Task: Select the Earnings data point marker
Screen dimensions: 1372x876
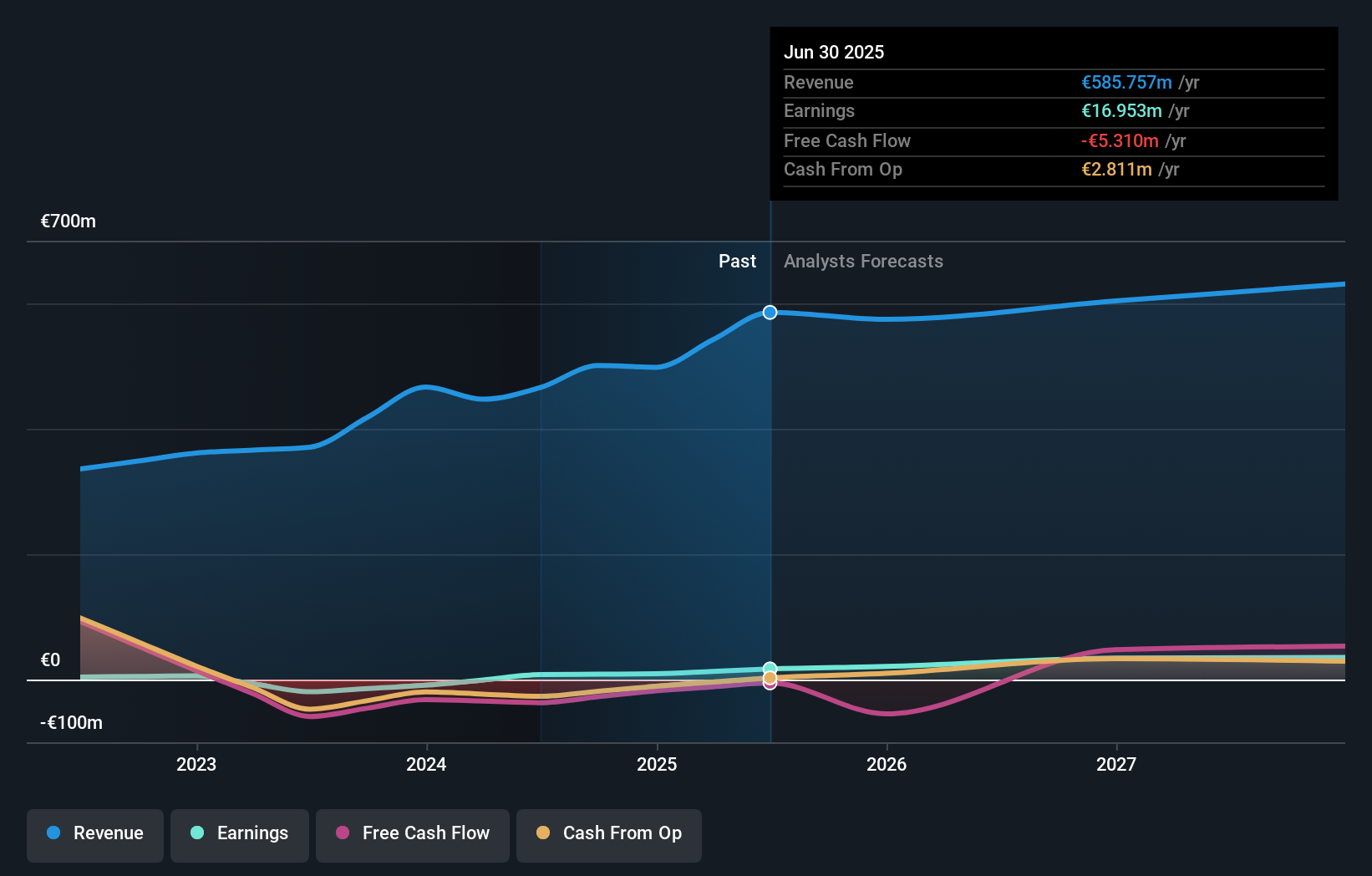Action: 770,668
